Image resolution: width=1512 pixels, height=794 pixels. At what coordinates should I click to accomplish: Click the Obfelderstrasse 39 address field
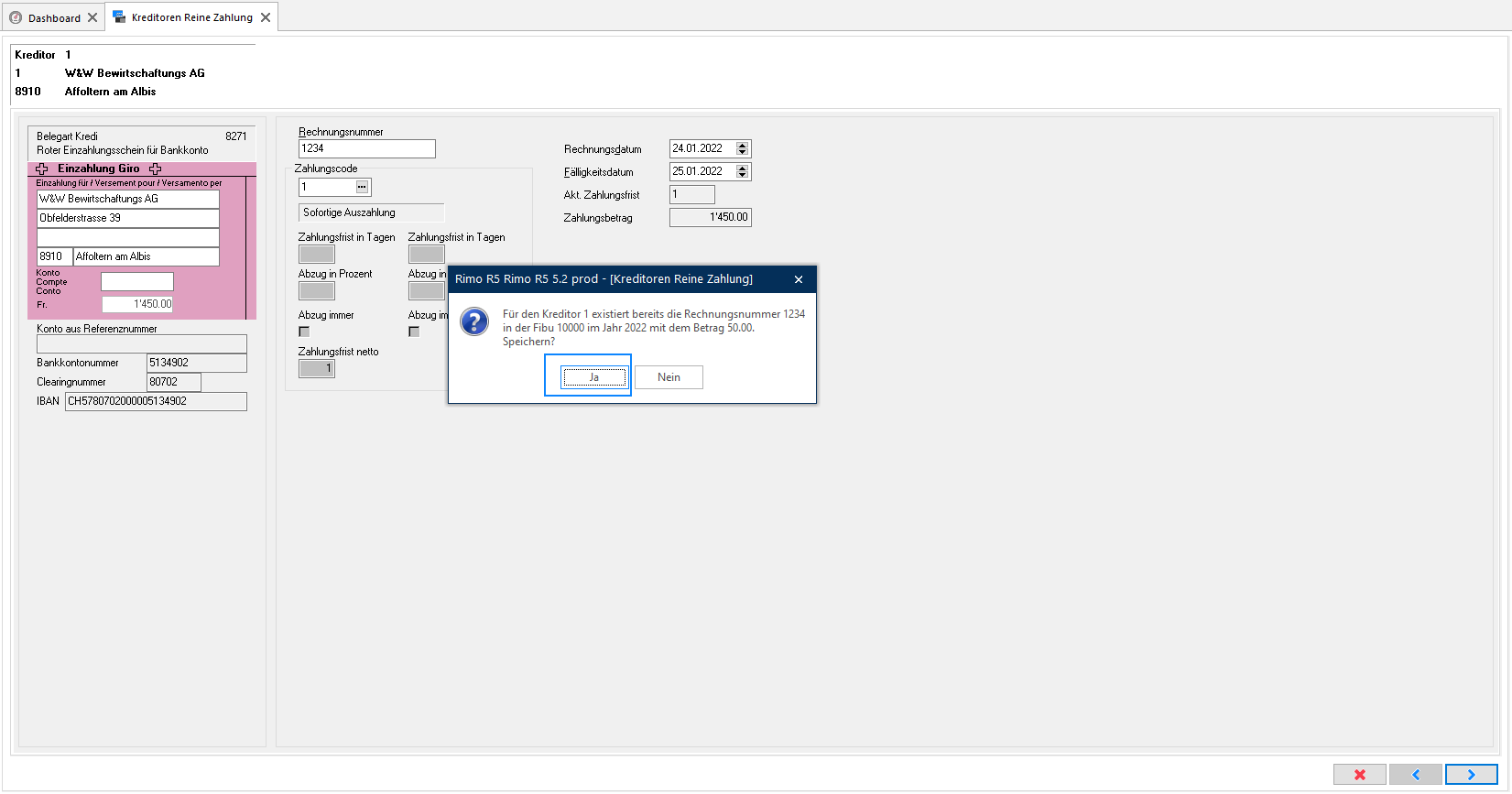pyautogui.click(x=128, y=218)
